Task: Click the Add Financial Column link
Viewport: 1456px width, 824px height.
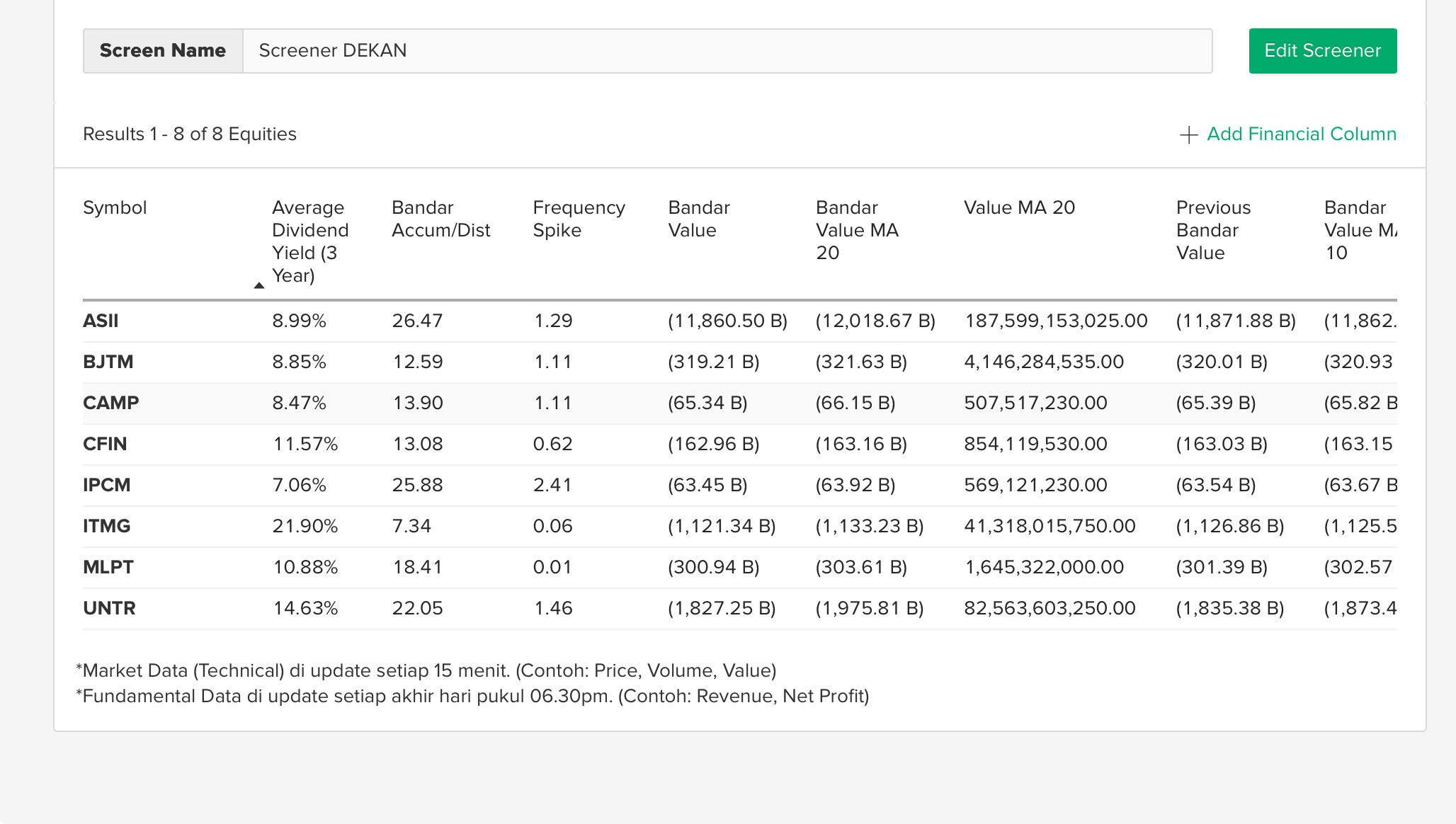Action: [x=1302, y=134]
